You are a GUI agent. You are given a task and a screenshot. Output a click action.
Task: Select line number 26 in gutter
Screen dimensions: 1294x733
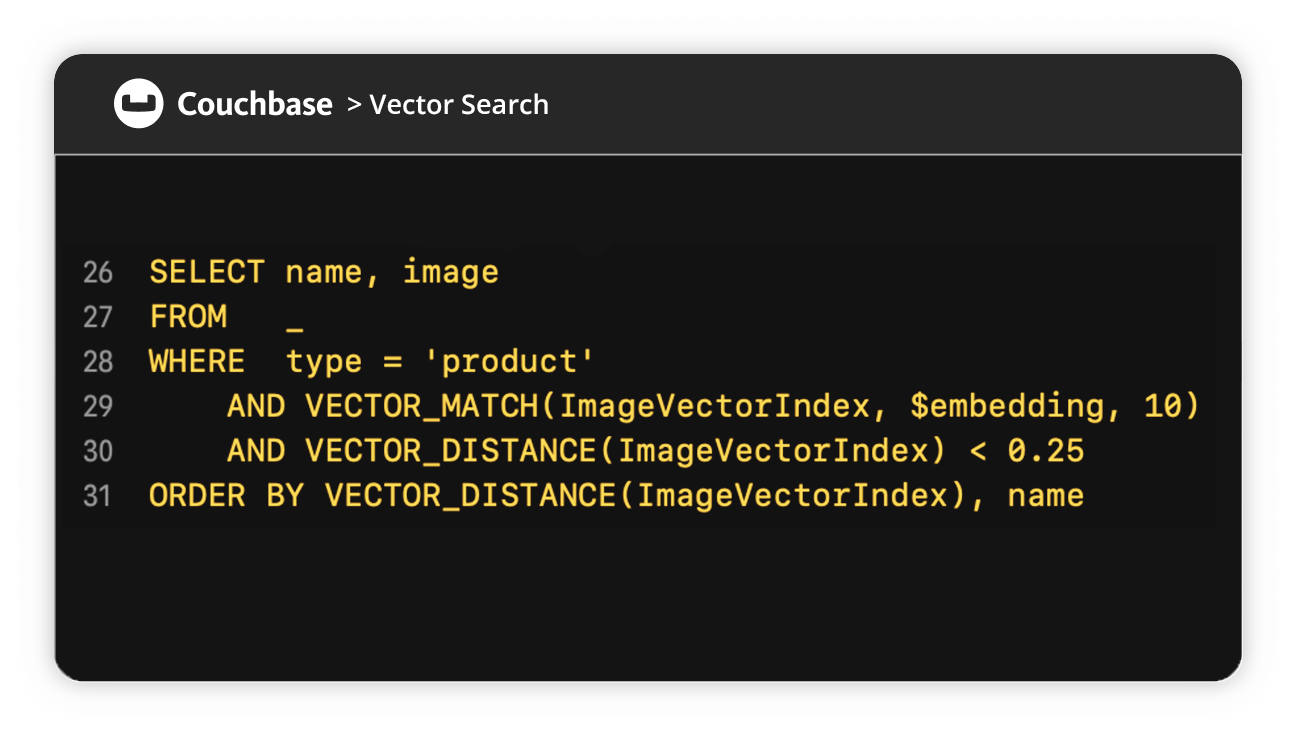(98, 273)
